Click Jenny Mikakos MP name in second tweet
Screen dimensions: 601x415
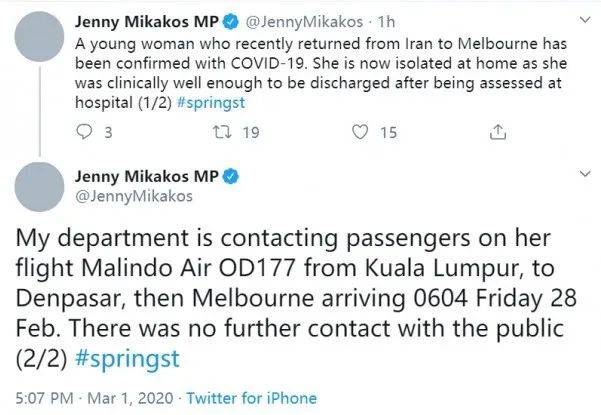tap(147, 176)
